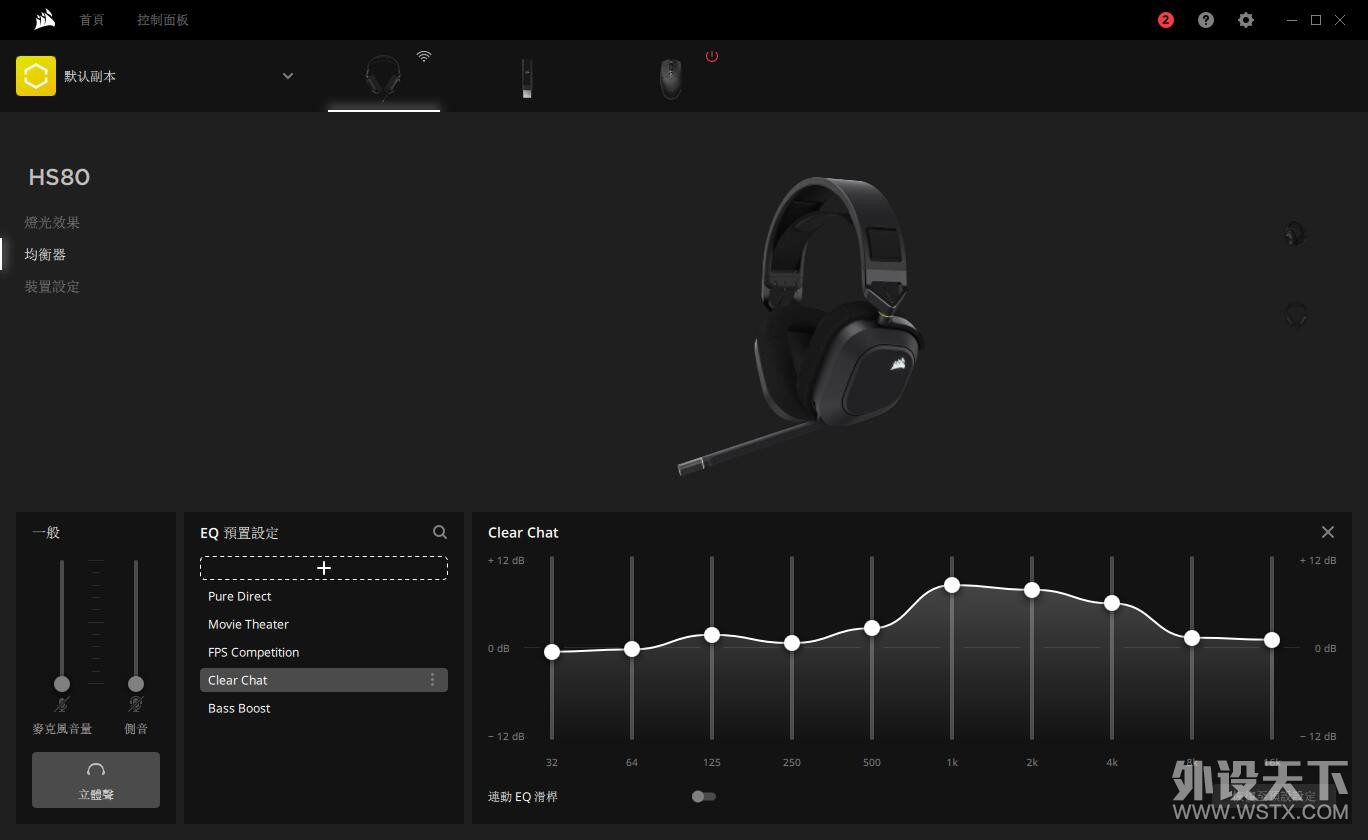
Task: Select the Clear Chat preset
Action: [324, 680]
